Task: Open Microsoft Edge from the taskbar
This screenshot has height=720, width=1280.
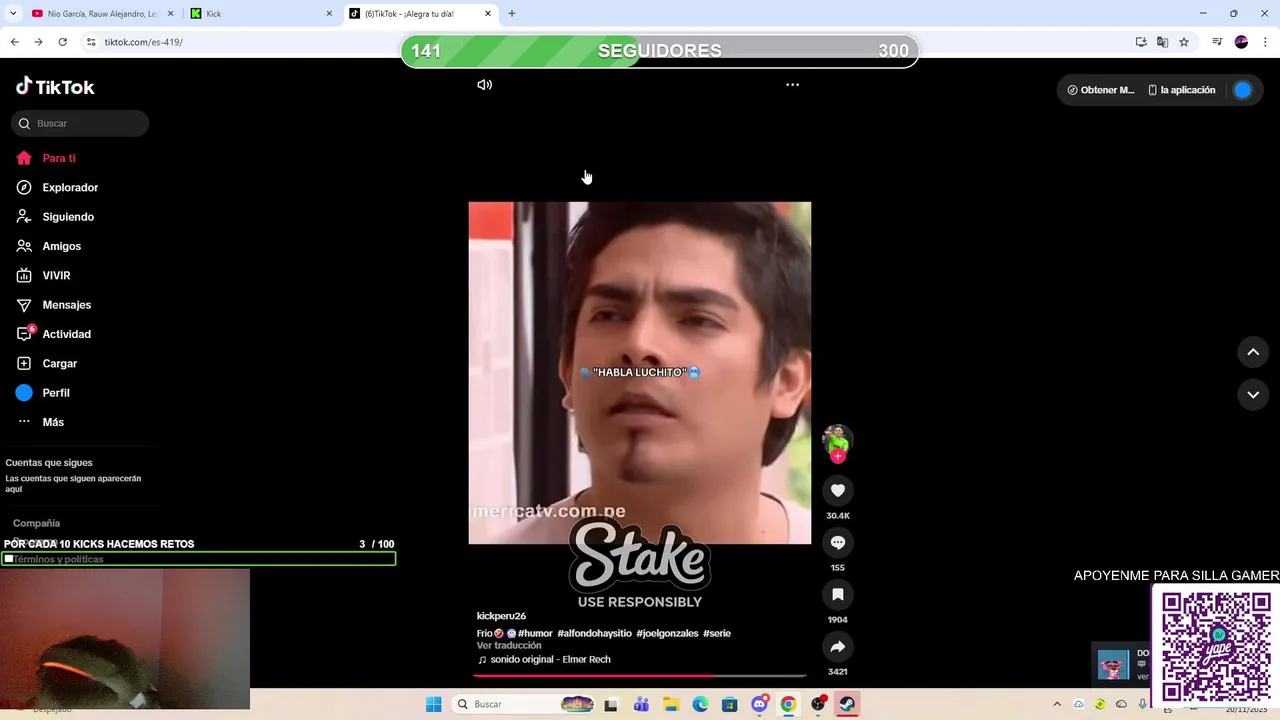Action: (700, 705)
